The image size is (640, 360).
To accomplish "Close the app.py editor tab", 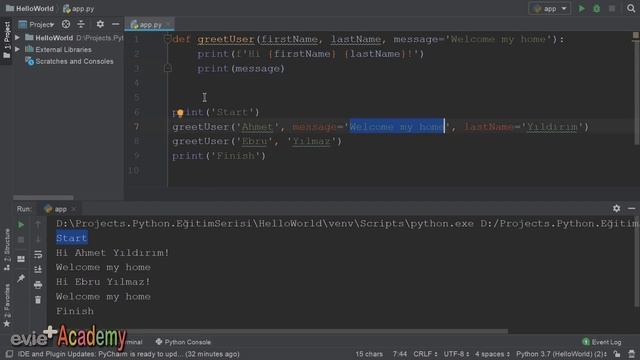I will click(168, 25).
